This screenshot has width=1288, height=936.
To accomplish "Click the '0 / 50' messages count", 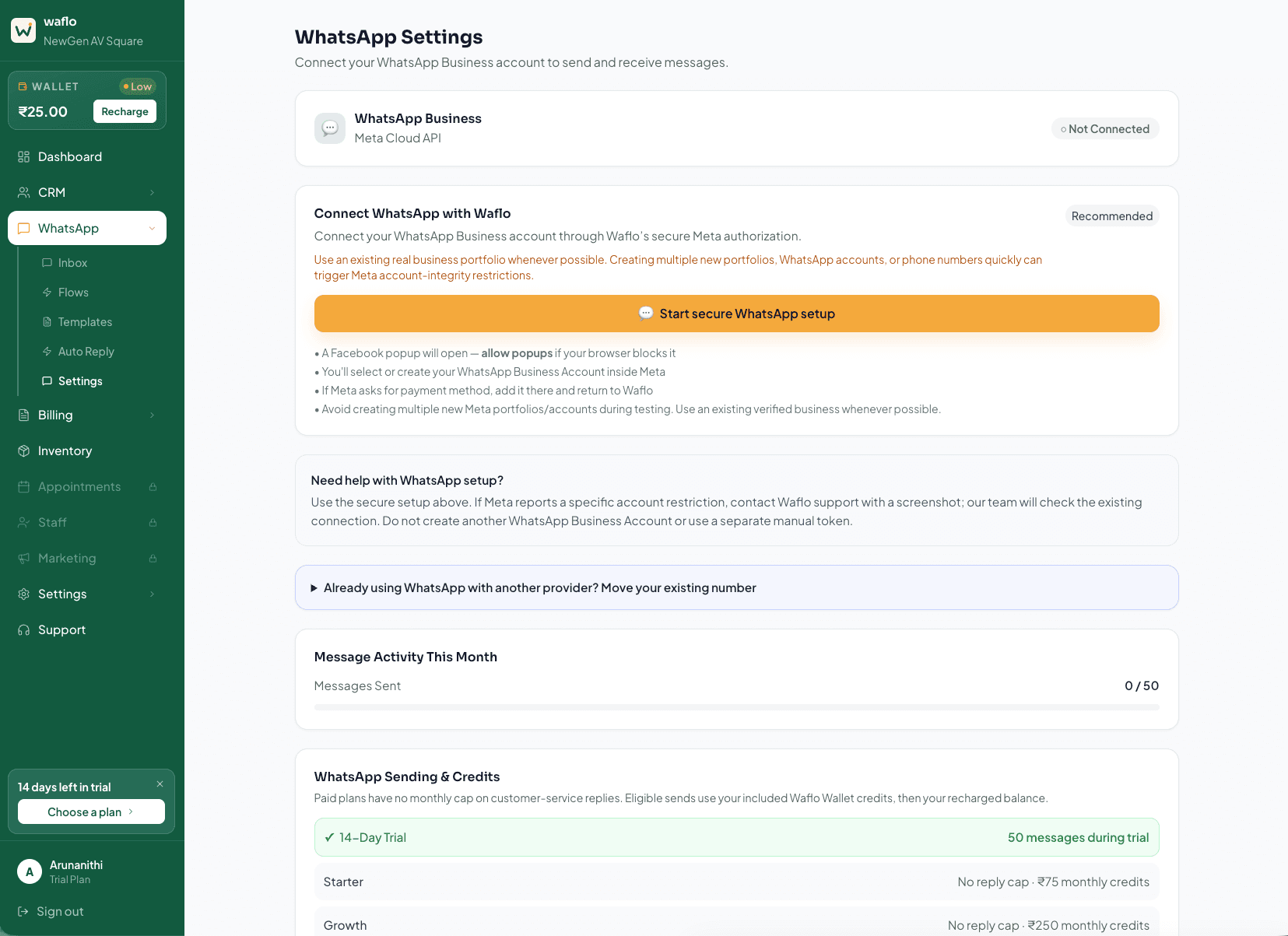I will 1142,685.
